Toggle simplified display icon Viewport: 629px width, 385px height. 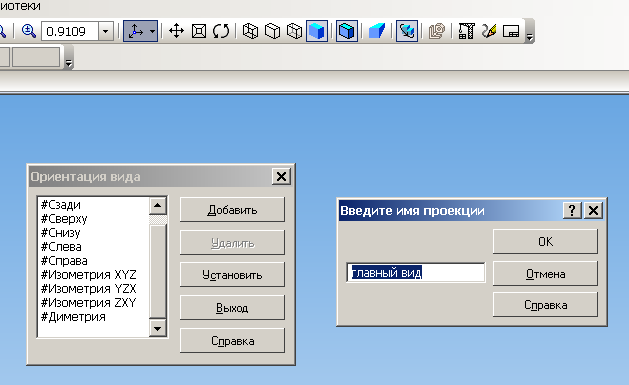click(x=407, y=31)
